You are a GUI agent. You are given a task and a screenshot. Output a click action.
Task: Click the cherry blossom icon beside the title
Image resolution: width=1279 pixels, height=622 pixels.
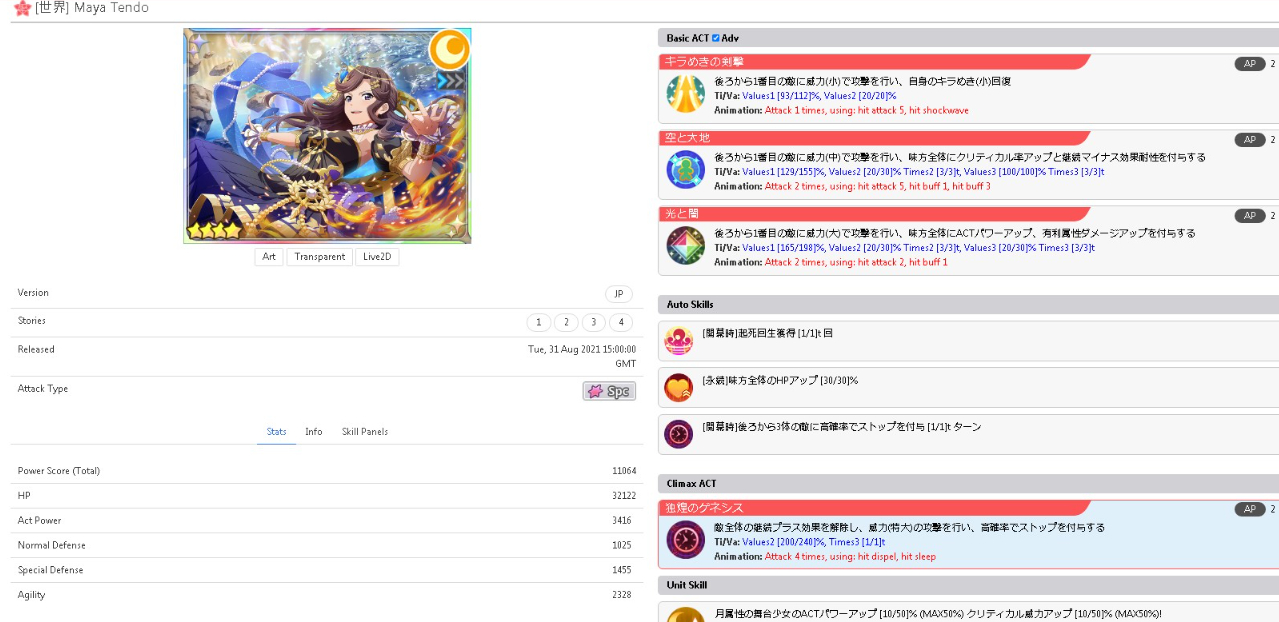coord(22,9)
